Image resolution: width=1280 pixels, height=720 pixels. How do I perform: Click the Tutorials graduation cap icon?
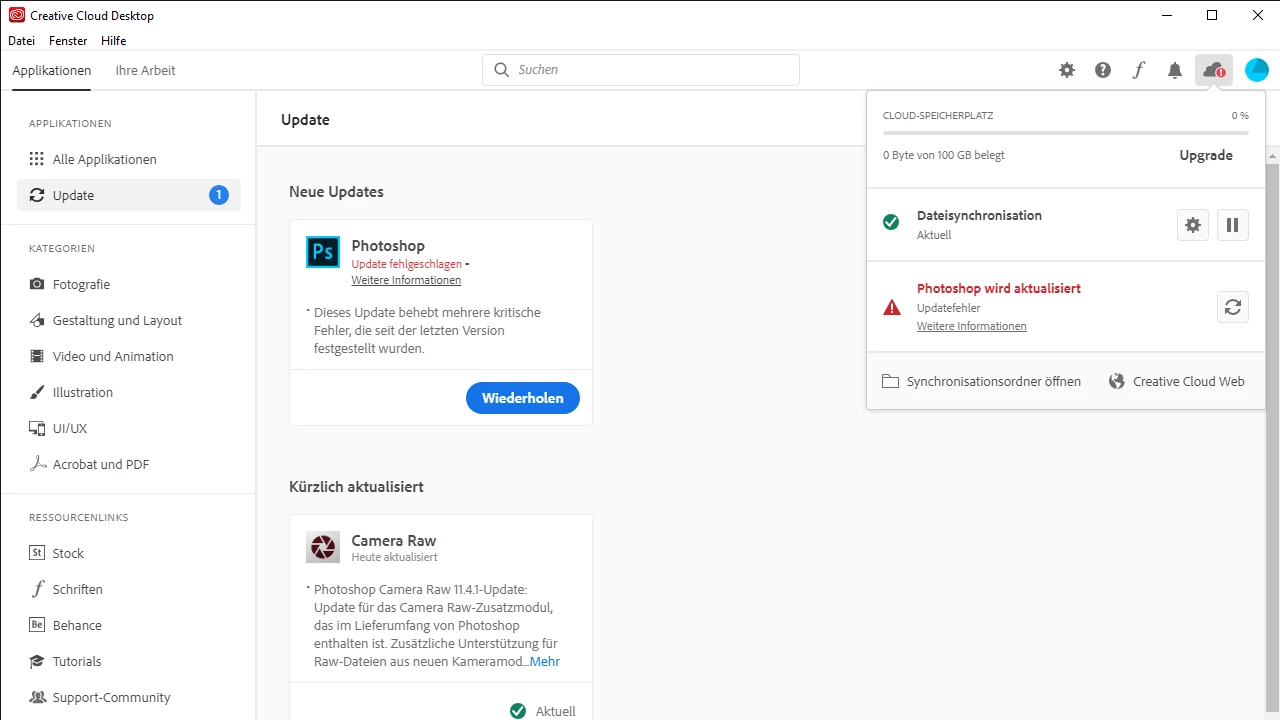(37, 661)
